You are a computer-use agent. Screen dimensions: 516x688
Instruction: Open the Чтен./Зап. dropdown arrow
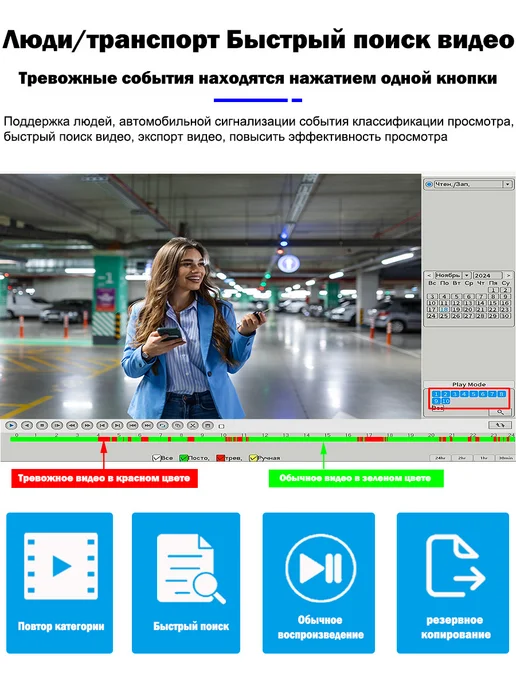tap(507, 184)
